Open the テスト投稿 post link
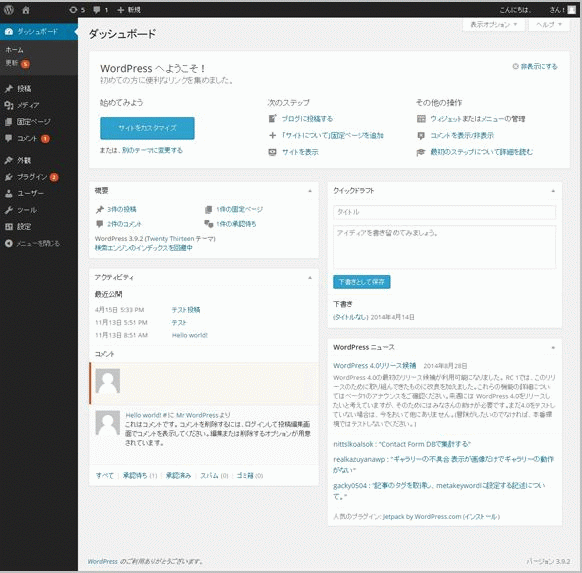The height and width of the screenshot is (573, 582). click(186, 310)
